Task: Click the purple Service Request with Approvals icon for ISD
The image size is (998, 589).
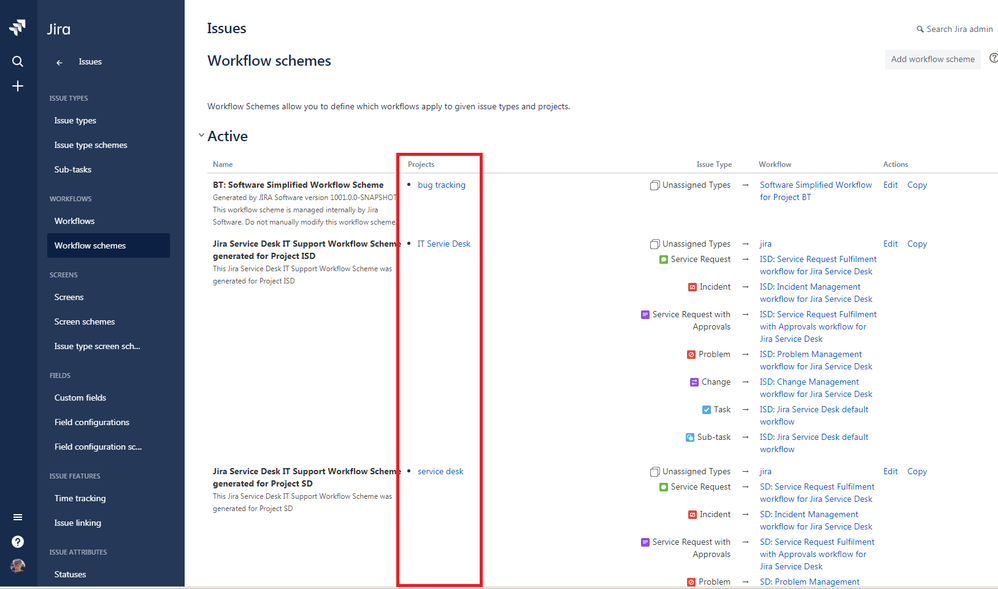Action: point(645,315)
